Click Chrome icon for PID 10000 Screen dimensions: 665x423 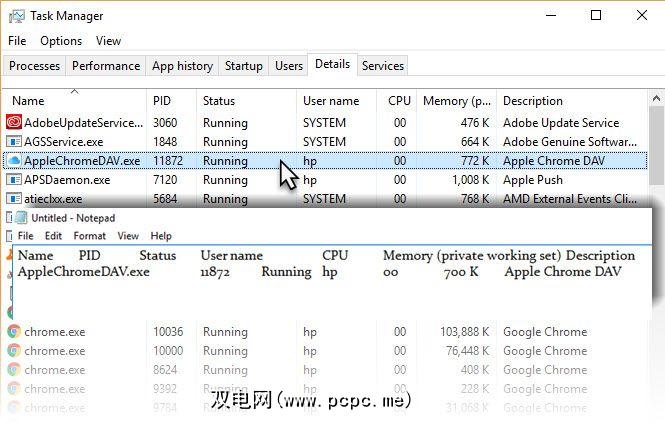[14, 351]
